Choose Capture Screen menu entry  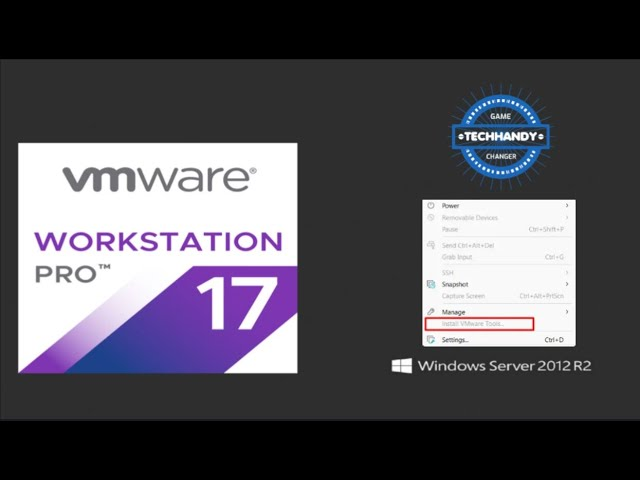point(499,296)
